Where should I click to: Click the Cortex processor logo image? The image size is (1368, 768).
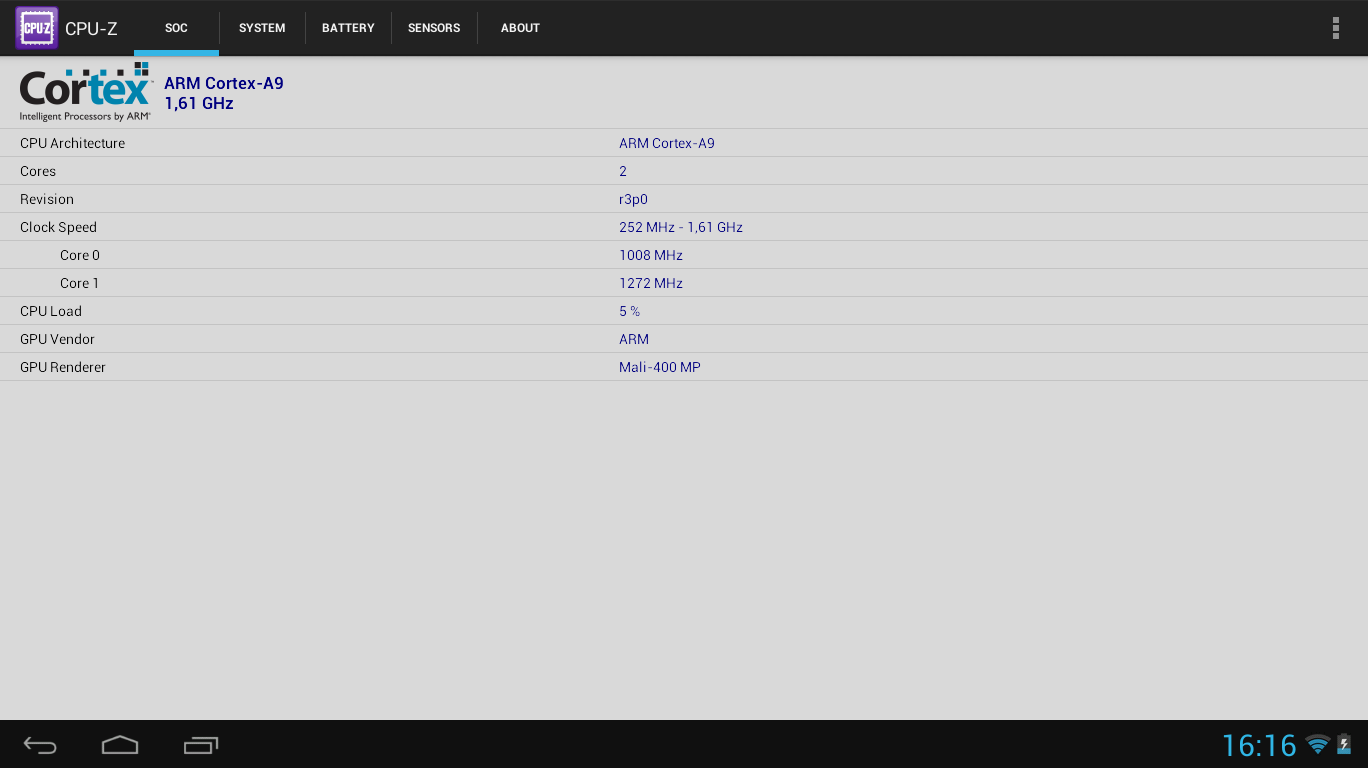click(x=86, y=92)
